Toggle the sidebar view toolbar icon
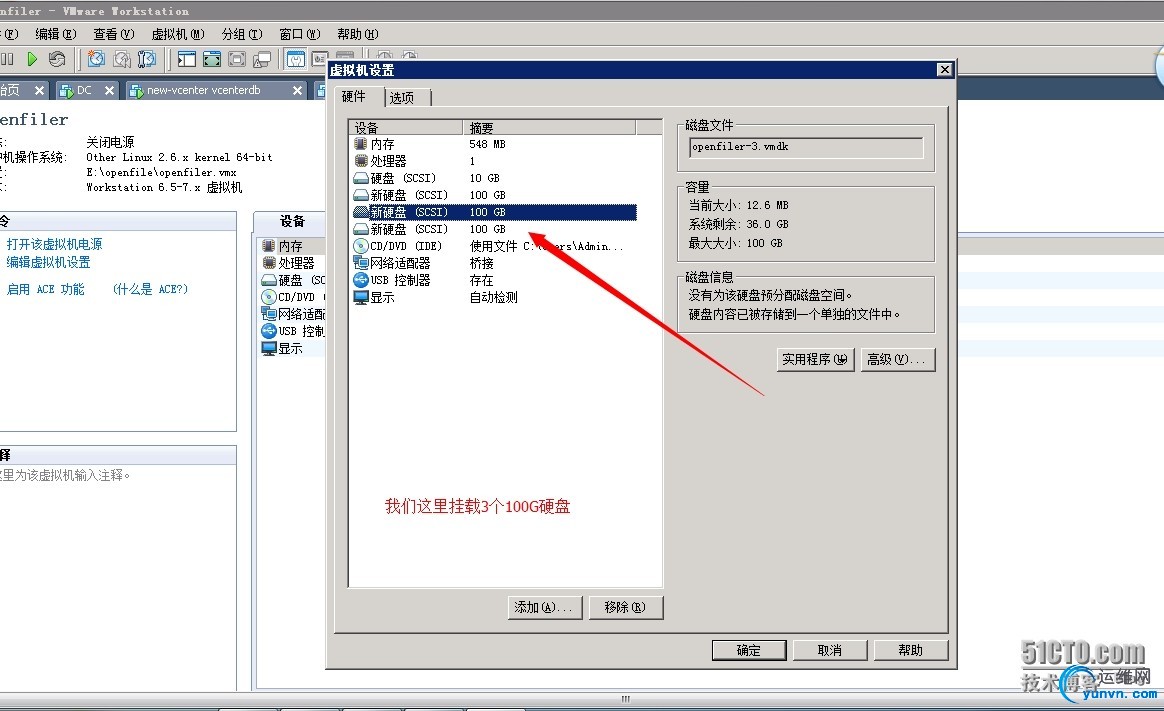The height and width of the screenshot is (711, 1164). point(187,59)
